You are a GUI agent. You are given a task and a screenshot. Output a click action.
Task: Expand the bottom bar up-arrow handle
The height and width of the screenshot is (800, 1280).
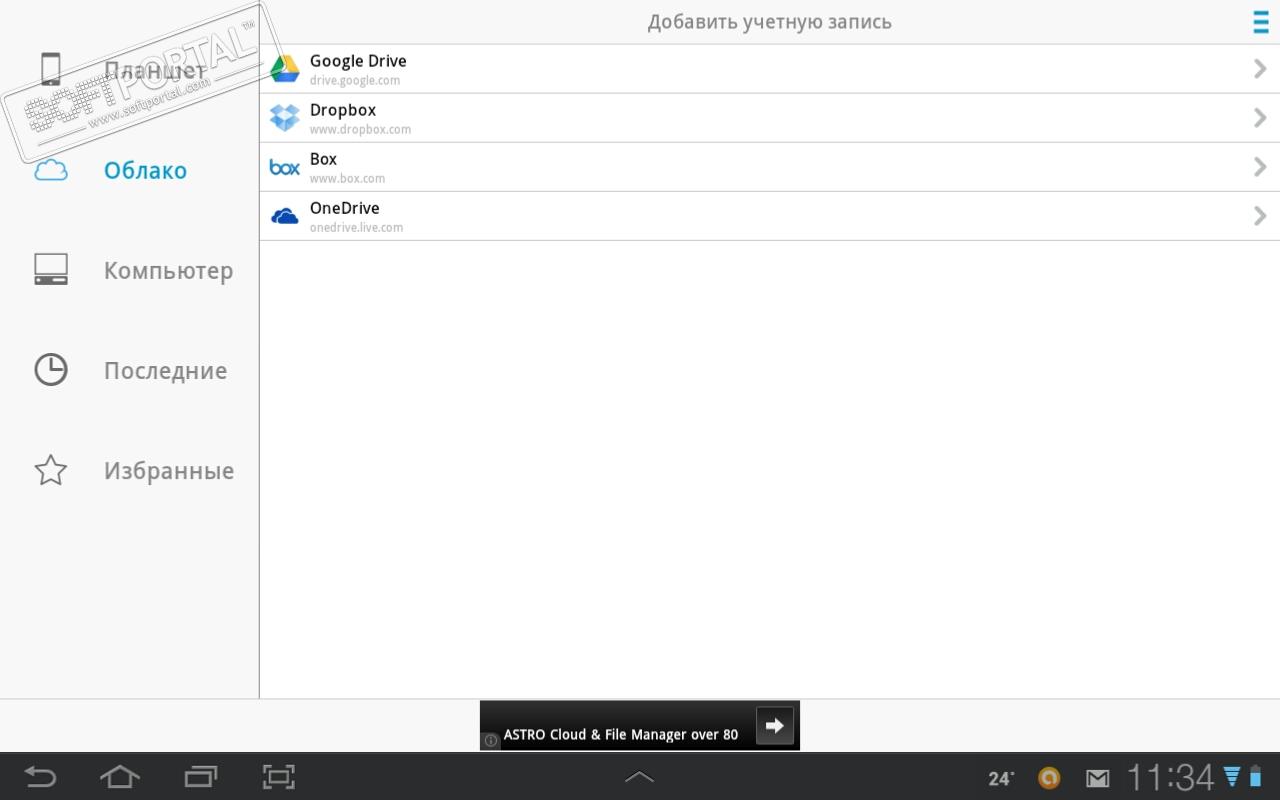pos(639,777)
